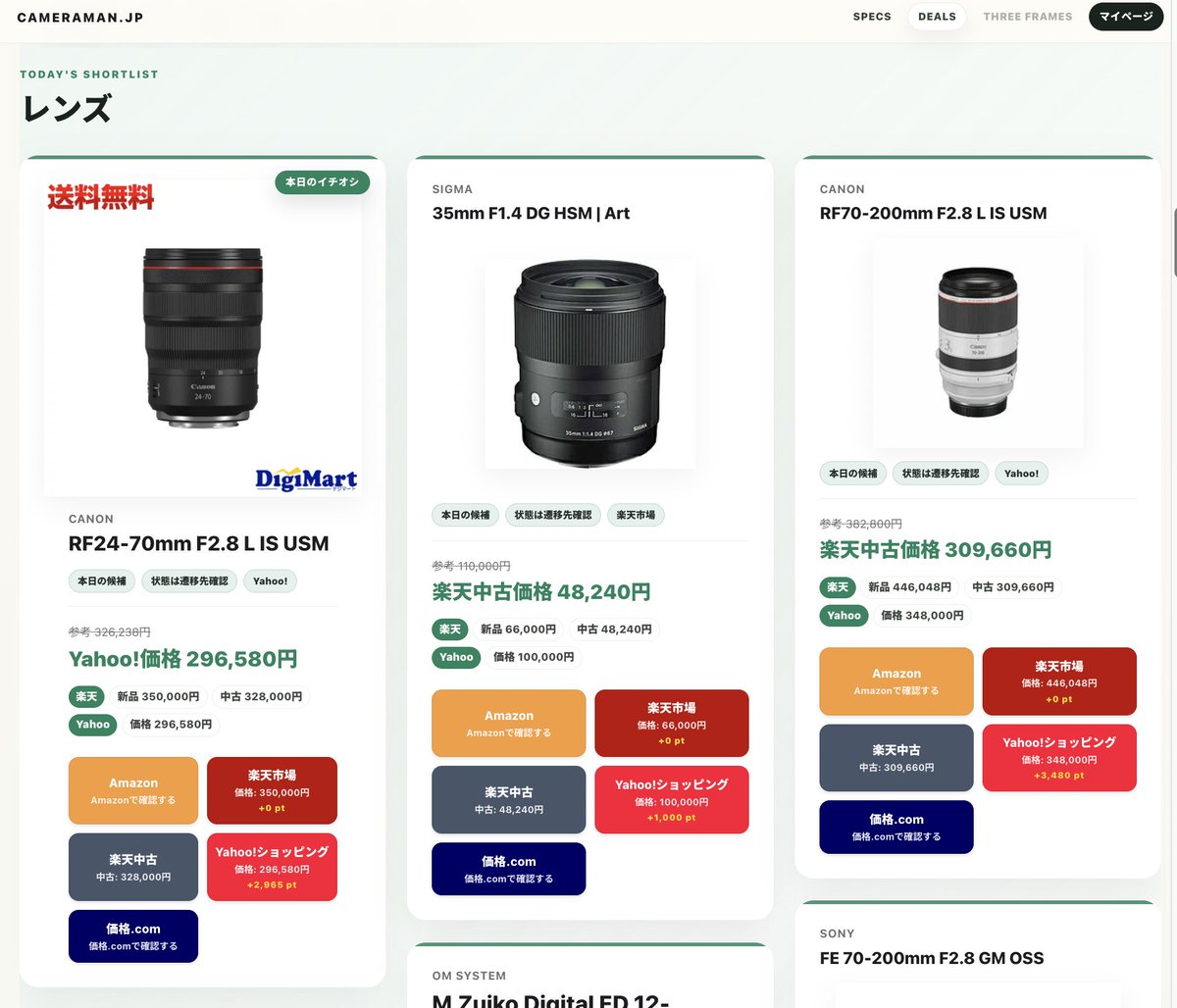1177x1008 pixels.
Task: Click Amazon button for RF24-70mm
Action: coord(133,790)
